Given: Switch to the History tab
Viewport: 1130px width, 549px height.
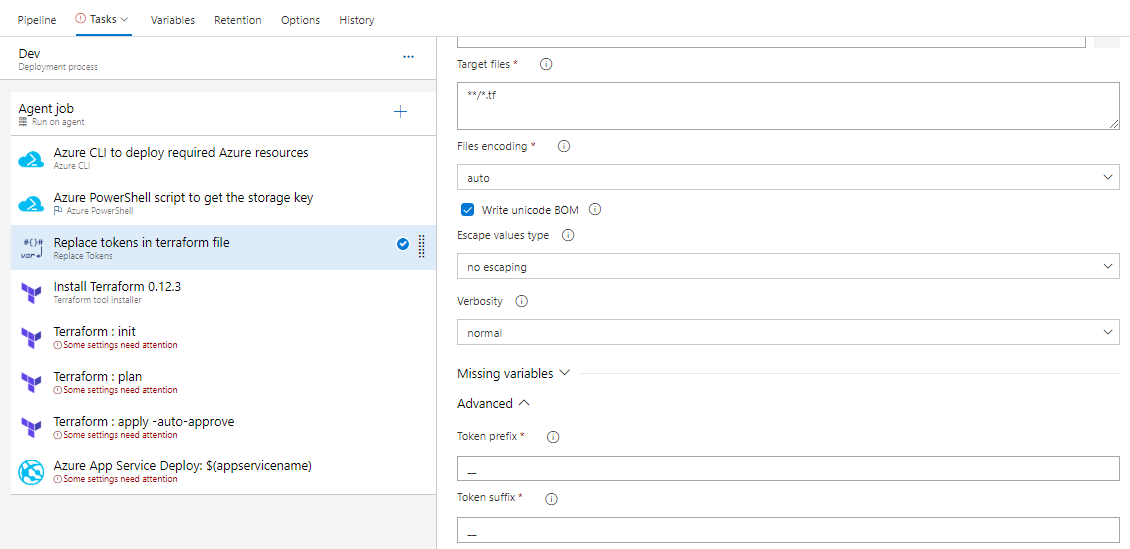Looking at the screenshot, I should [357, 20].
